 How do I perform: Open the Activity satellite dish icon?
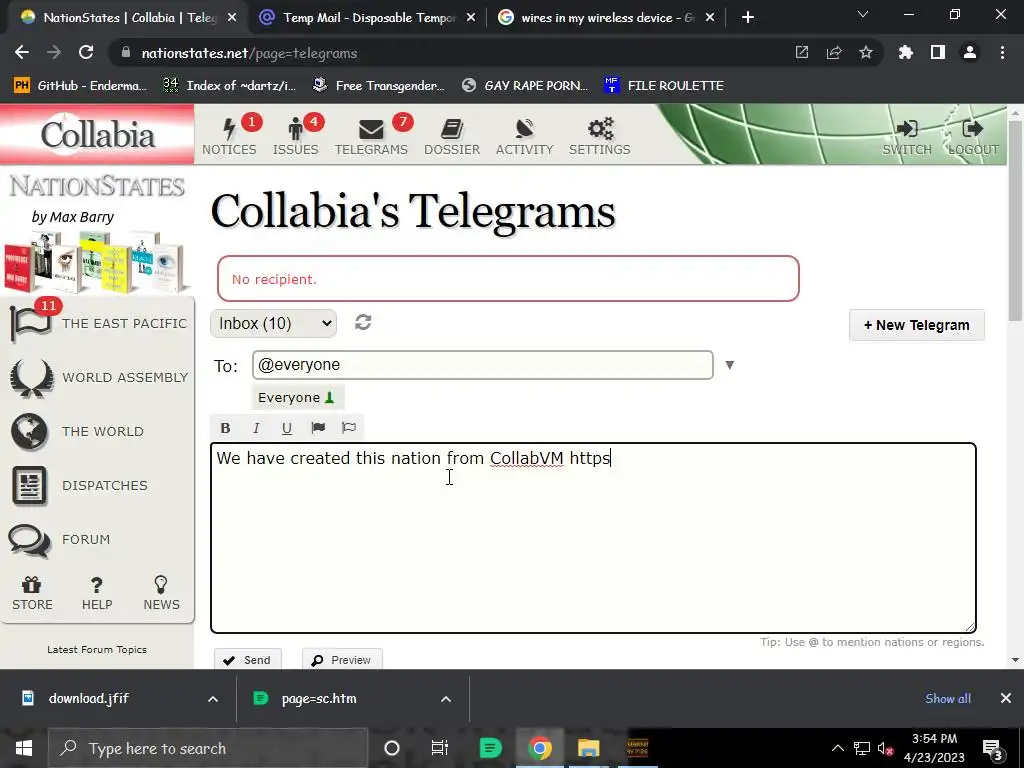[x=524, y=129]
